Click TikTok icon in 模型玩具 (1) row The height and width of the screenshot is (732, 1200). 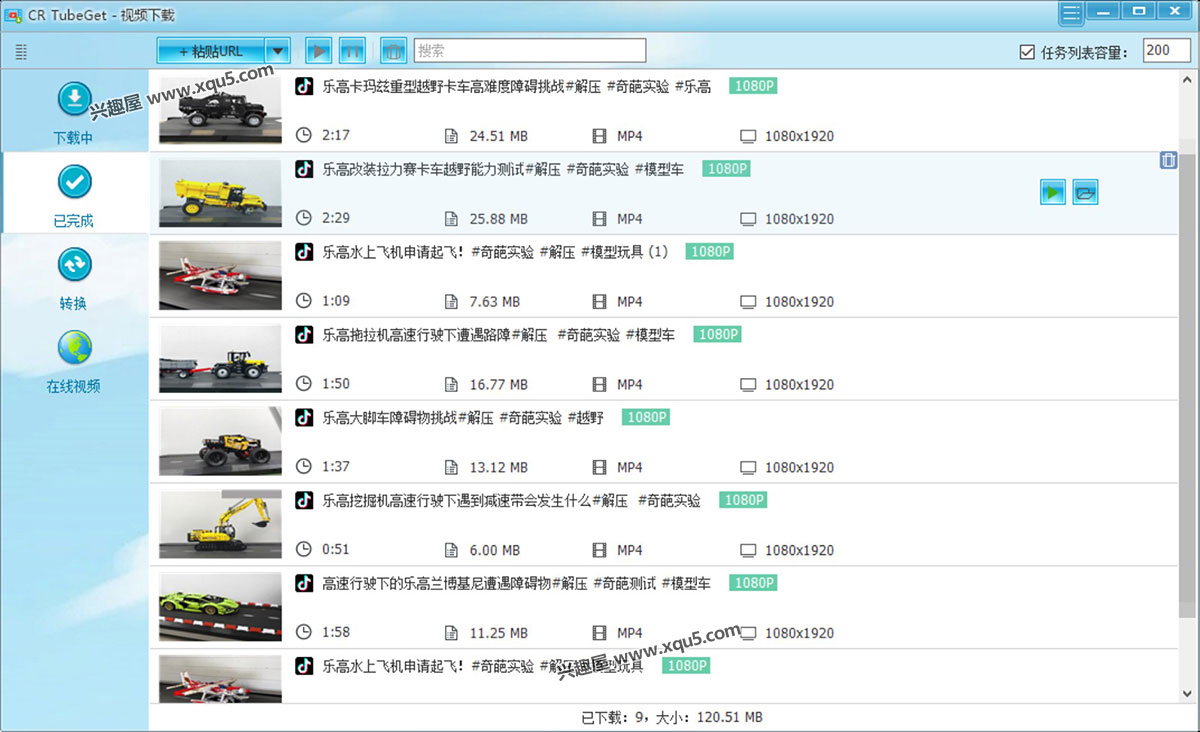click(x=304, y=252)
